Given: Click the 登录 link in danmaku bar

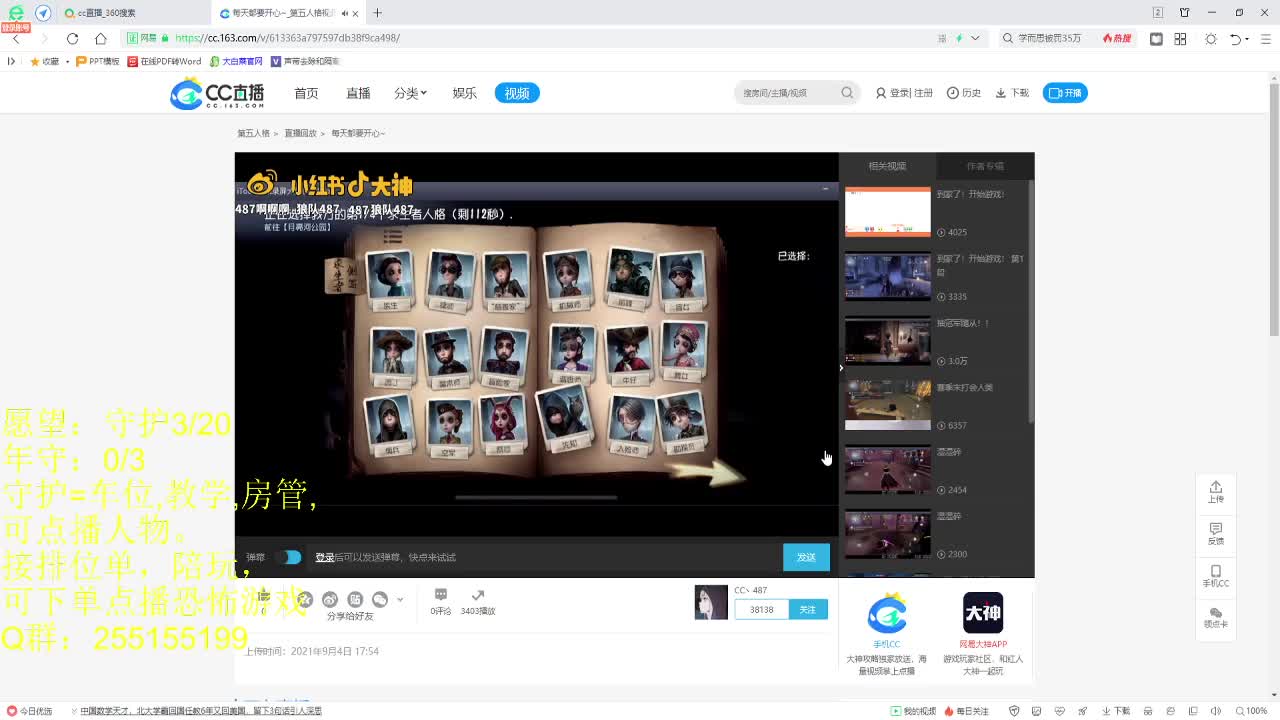Looking at the screenshot, I should pos(324,557).
